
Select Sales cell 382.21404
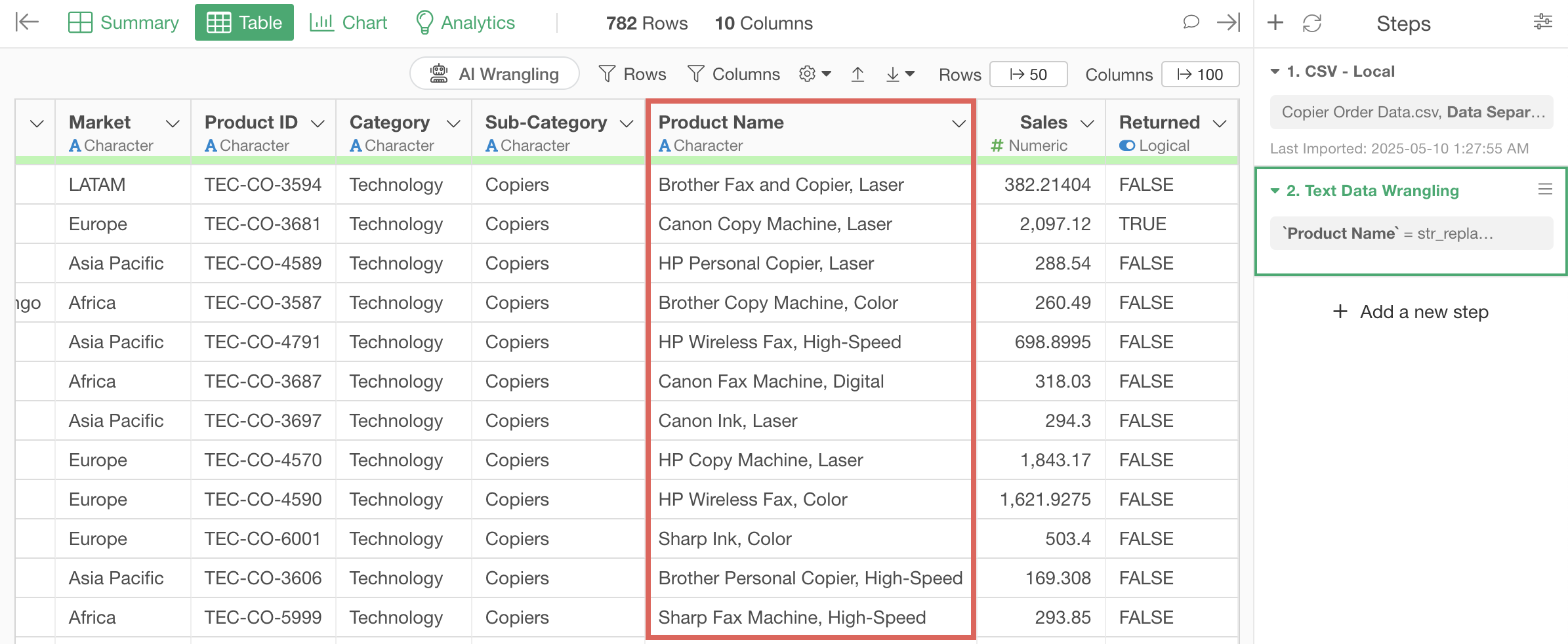(1041, 185)
